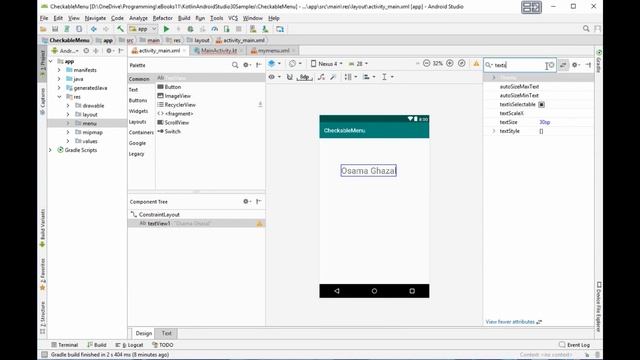This screenshot has width=640, height=360.
Task: Select the Buttons palette category
Action: click(x=138, y=100)
